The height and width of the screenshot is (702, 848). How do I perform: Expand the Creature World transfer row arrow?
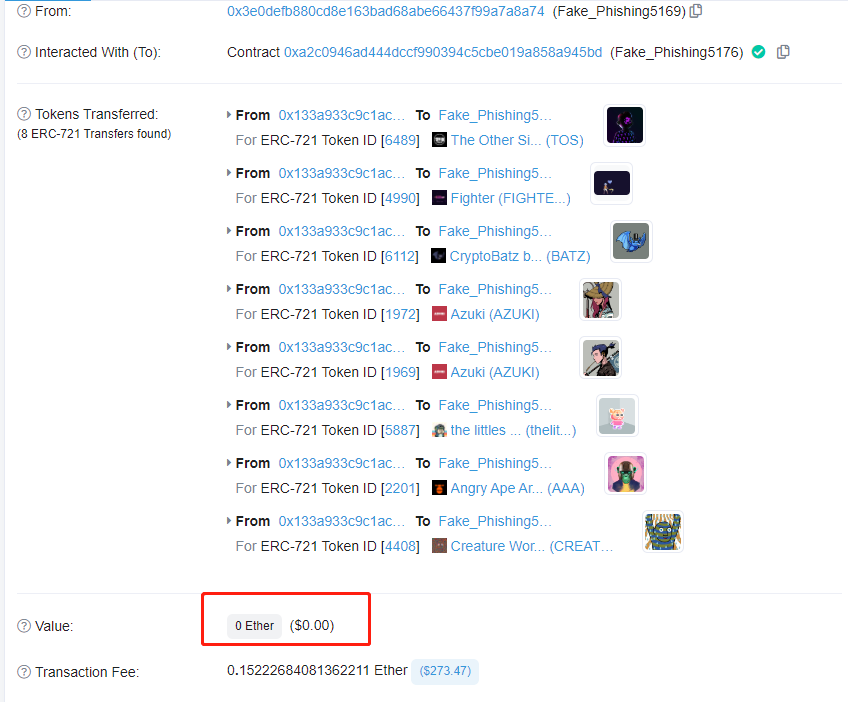pos(229,521)
